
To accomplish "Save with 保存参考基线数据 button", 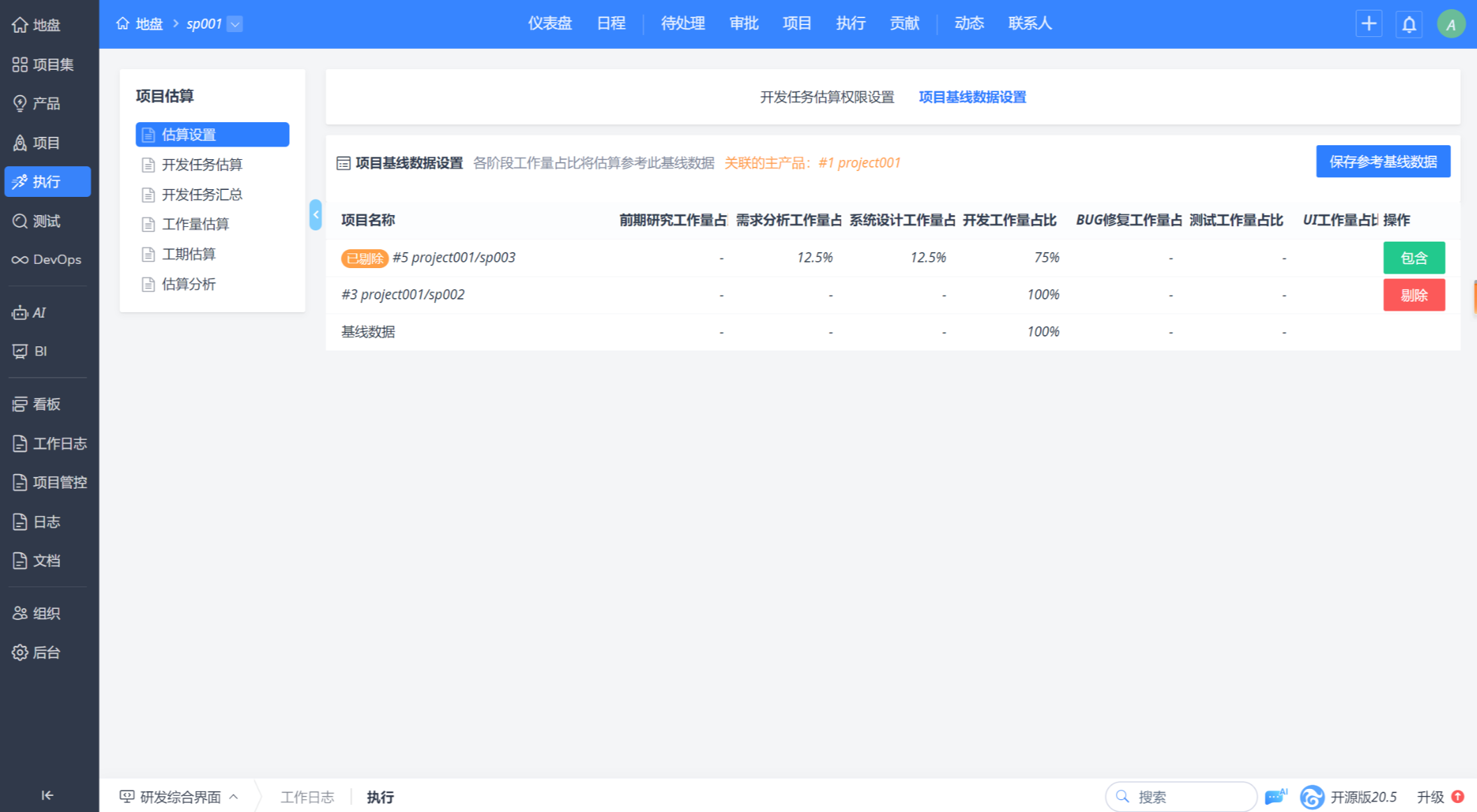I will tap(1383, 162).
